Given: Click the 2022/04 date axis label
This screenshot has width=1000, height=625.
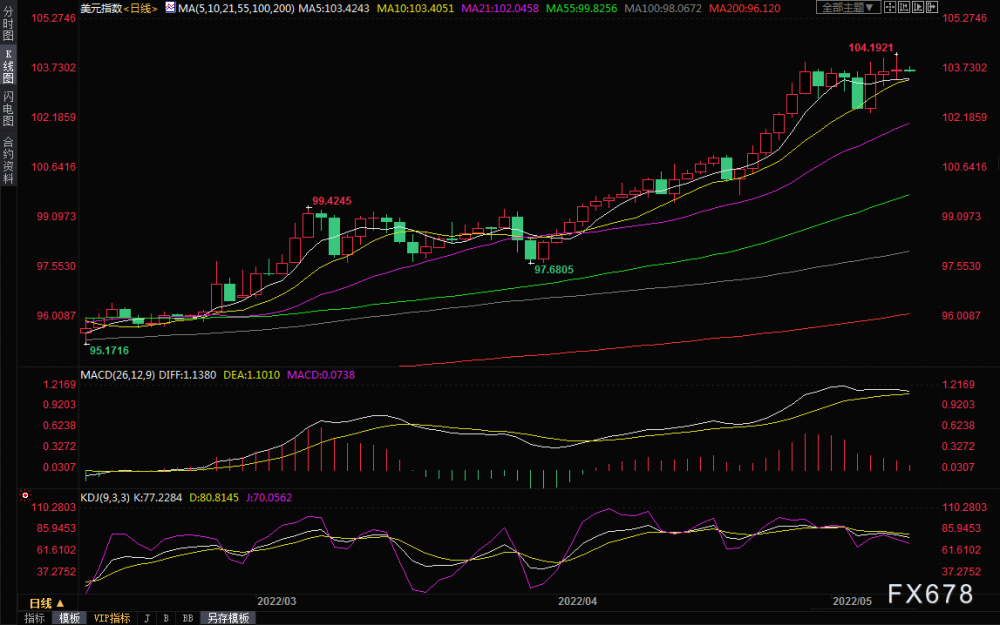Looking at the screenshot, I should point(578,601).
